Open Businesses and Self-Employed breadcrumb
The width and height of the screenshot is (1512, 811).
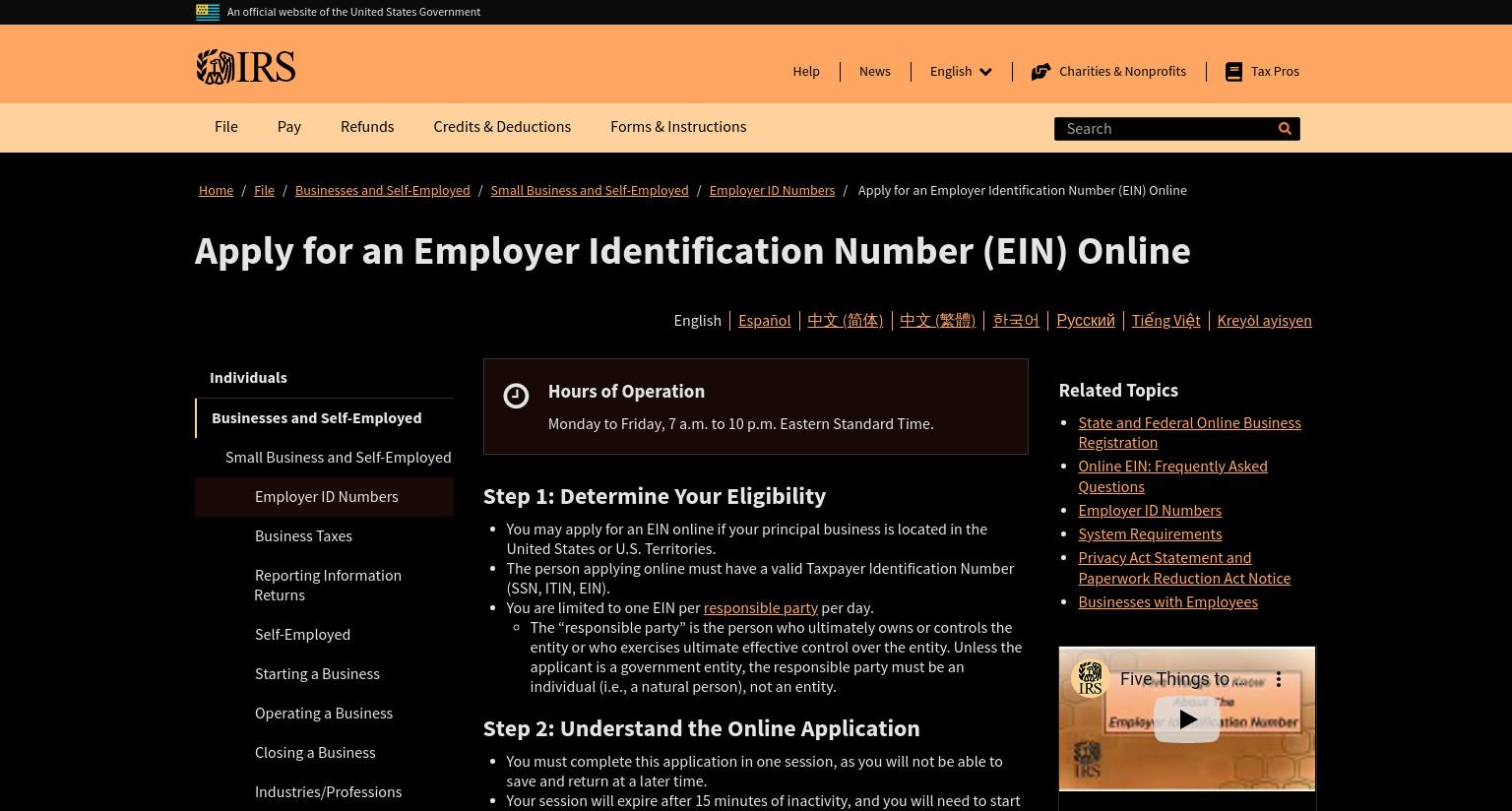[x=382, y=190]
